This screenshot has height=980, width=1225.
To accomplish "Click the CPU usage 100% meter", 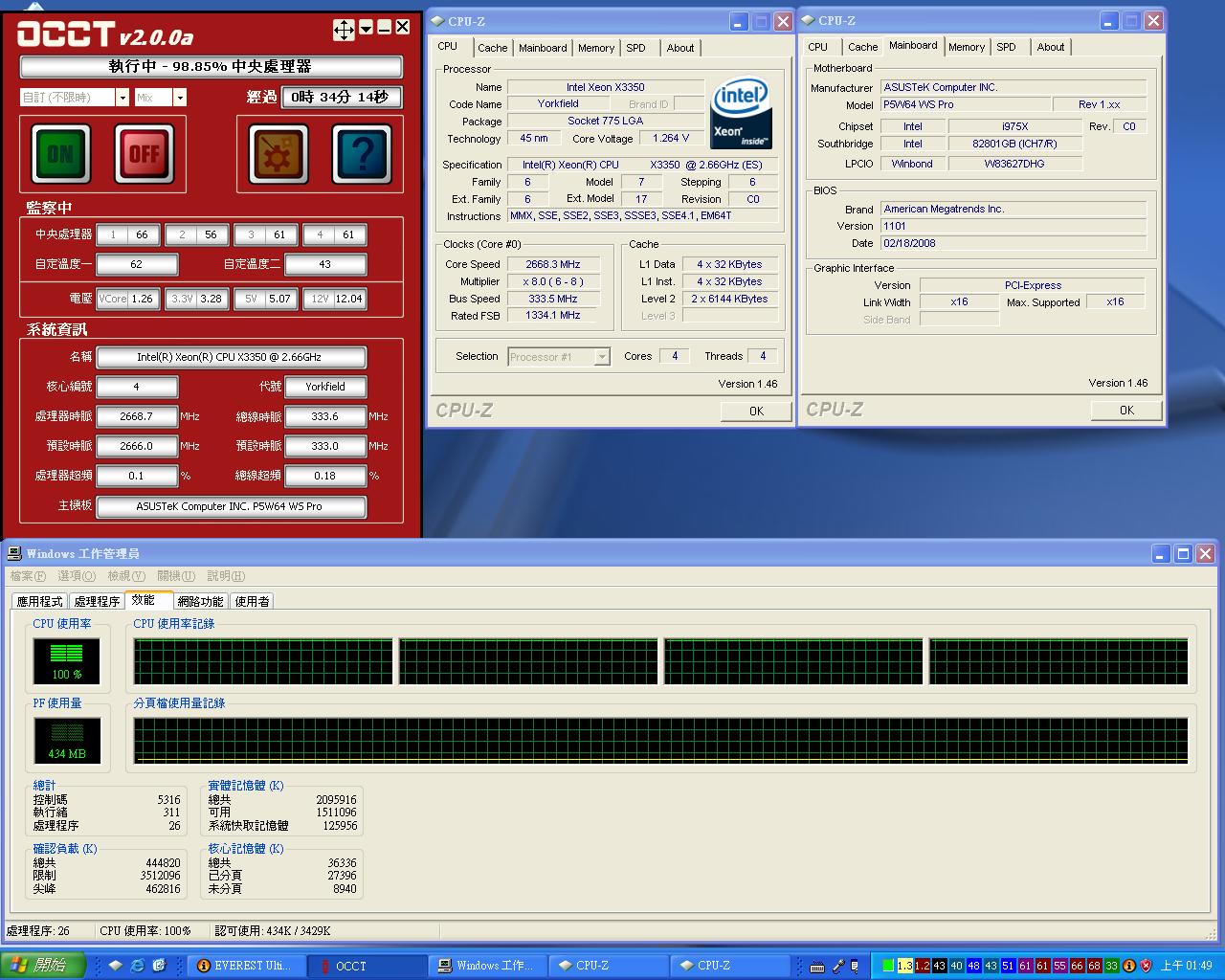I will point(67,661).
